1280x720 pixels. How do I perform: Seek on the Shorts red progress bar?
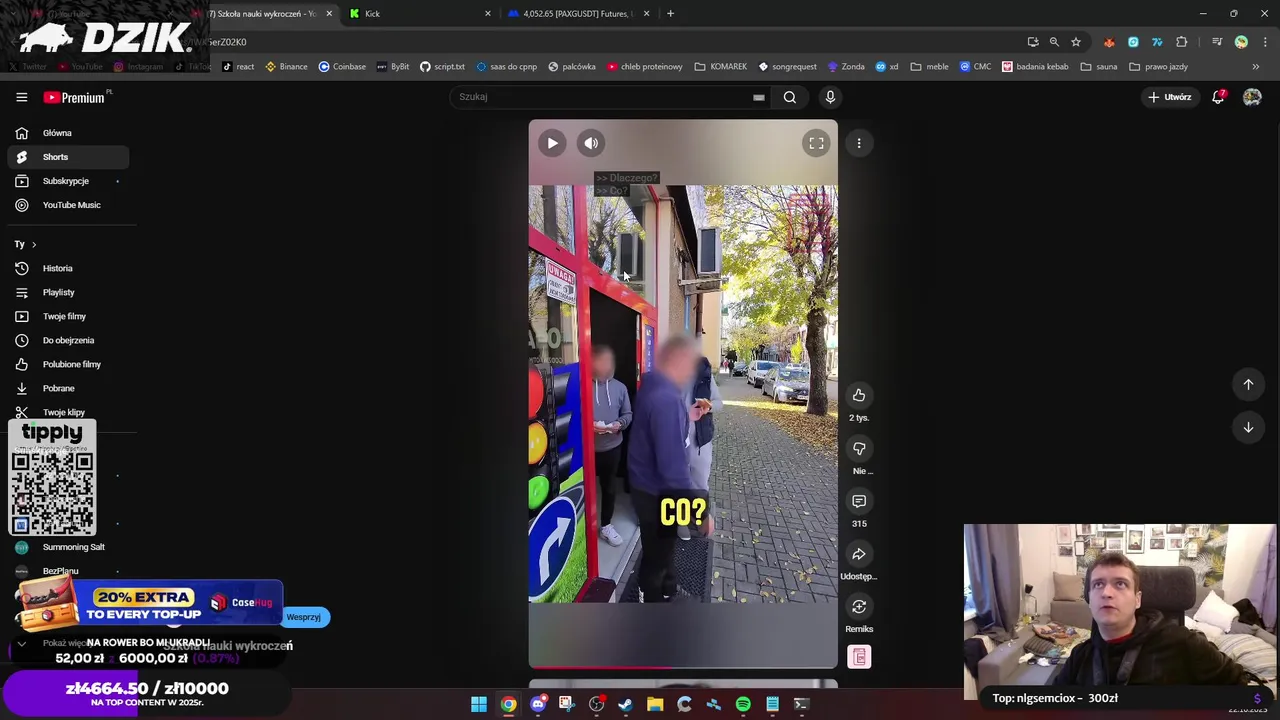[683, 666]
